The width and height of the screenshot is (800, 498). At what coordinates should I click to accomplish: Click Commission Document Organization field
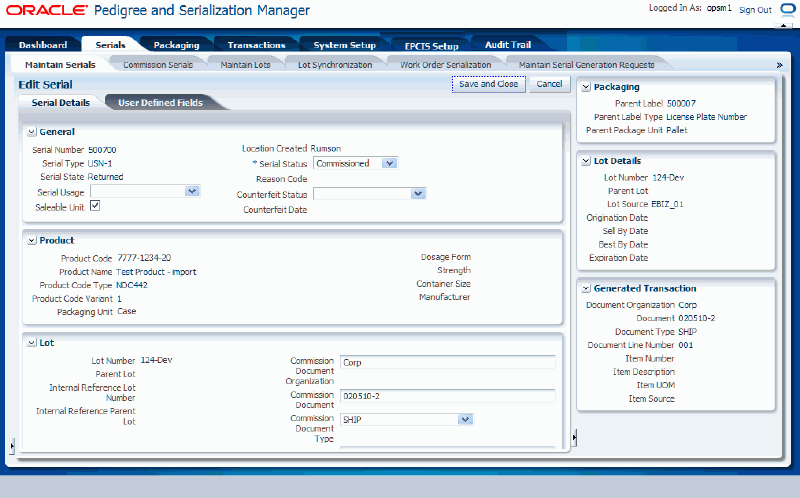[x=447, y=362]
